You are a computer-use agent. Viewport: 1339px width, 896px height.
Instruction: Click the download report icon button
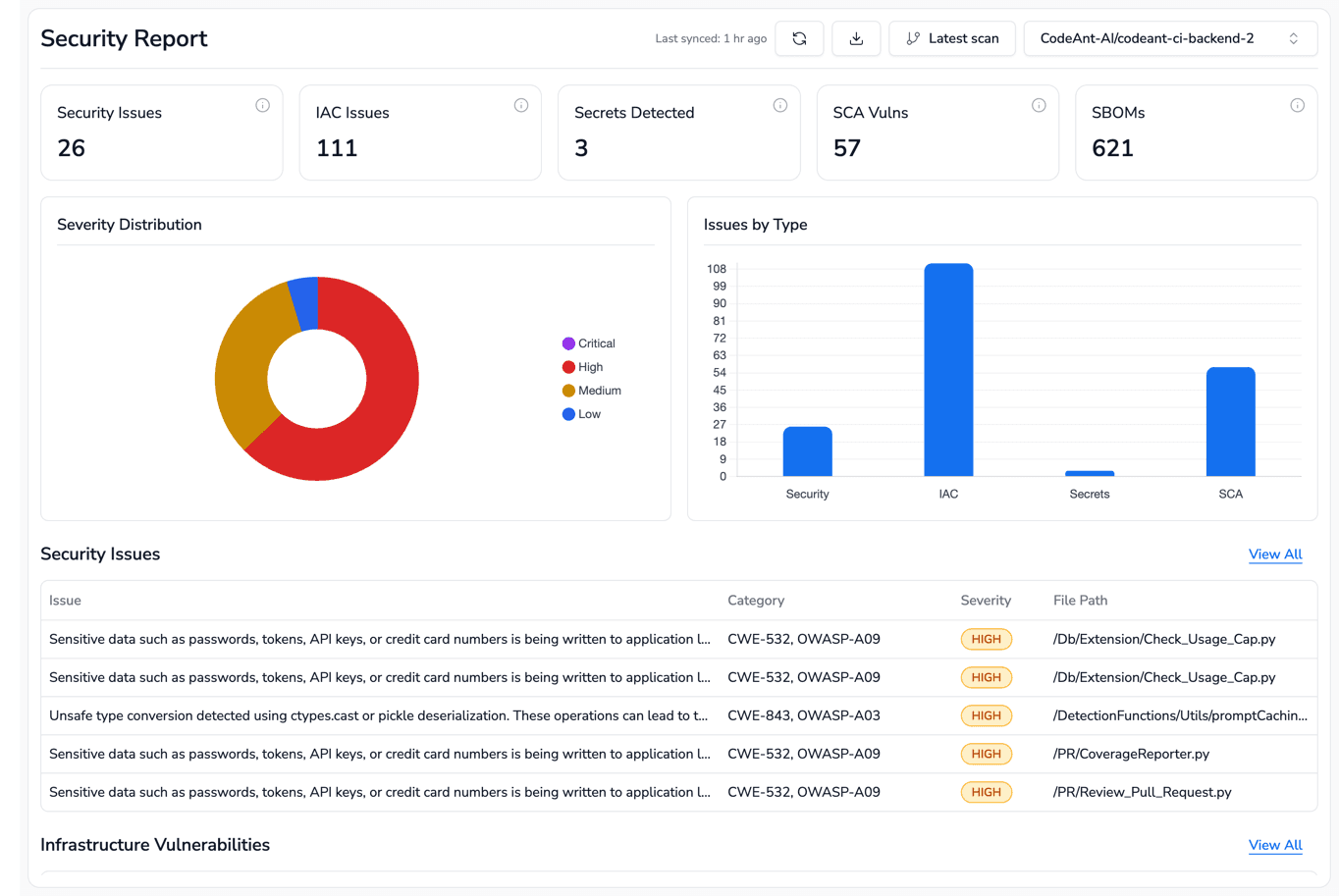[856, 38]
